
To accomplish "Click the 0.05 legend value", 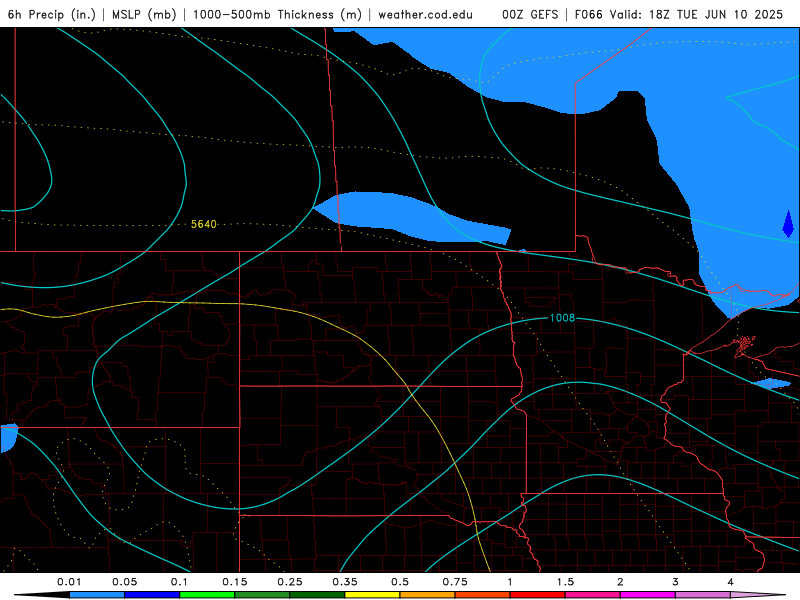I will pyautogui.click(x=124, y=582).
